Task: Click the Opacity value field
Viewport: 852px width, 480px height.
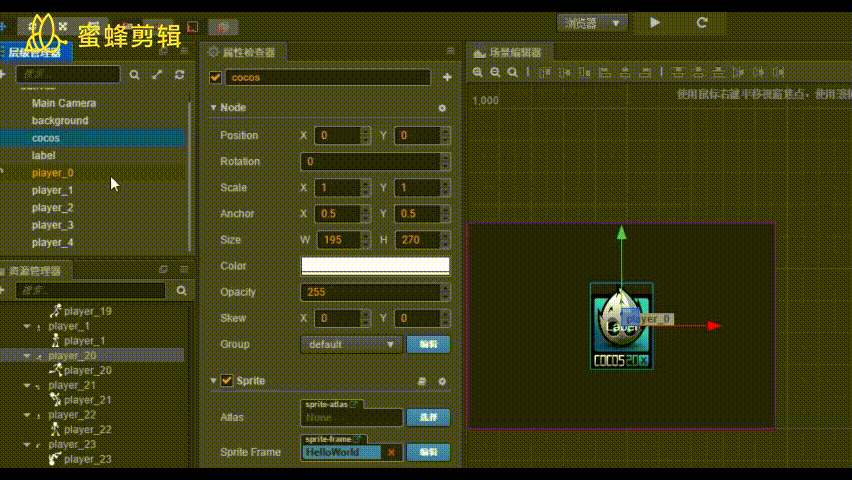Action: 371,292
